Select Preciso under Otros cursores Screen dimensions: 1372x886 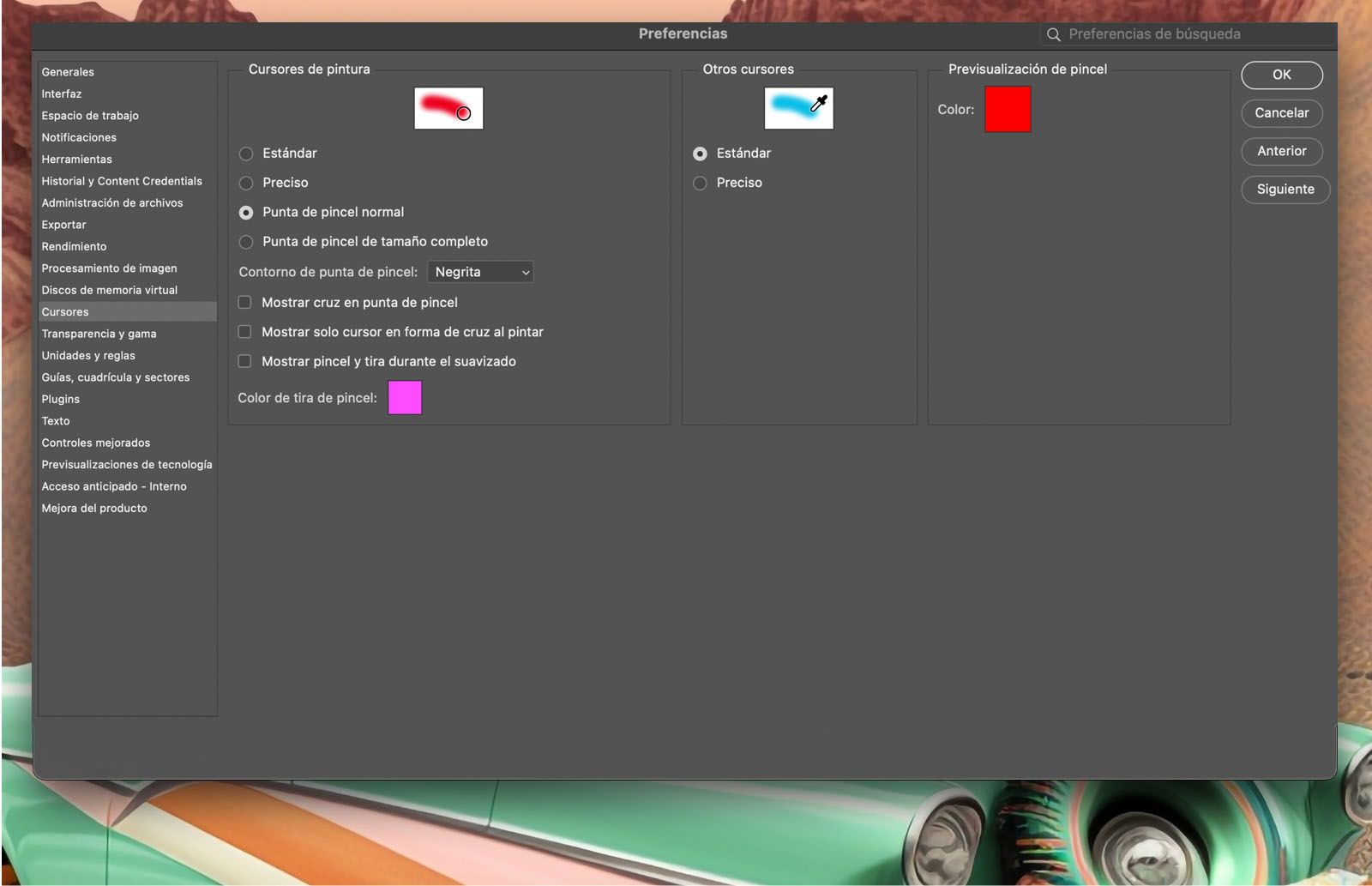click(x=701, y=183)
